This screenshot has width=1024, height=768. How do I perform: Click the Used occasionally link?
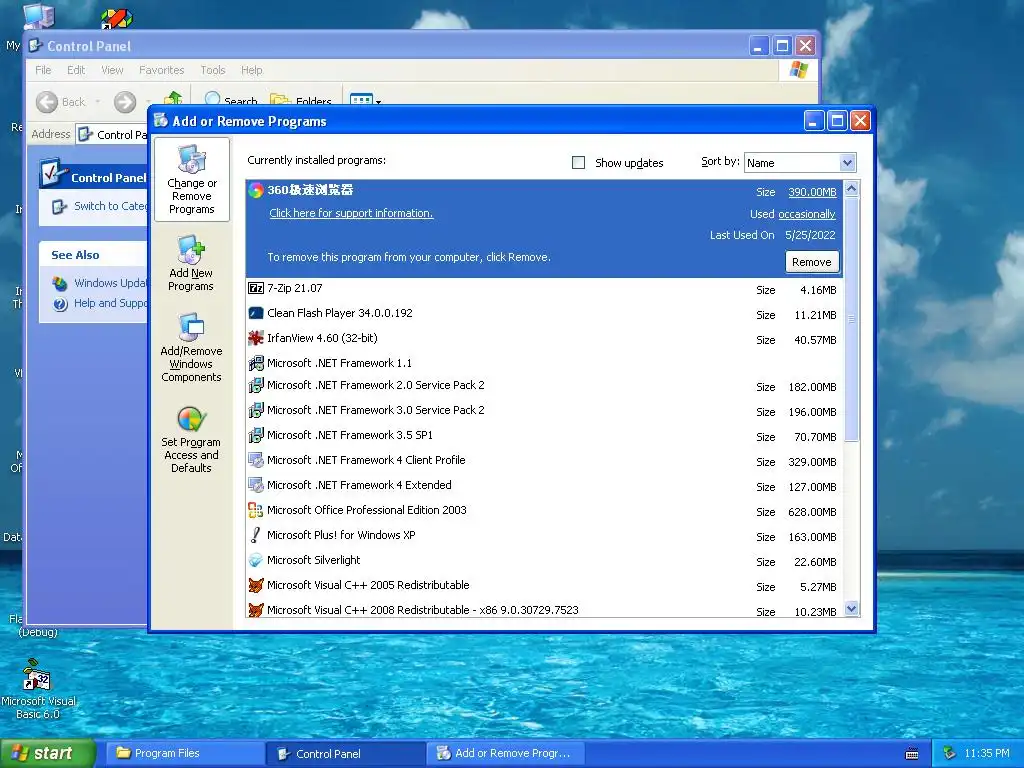[x=807, y=214]
